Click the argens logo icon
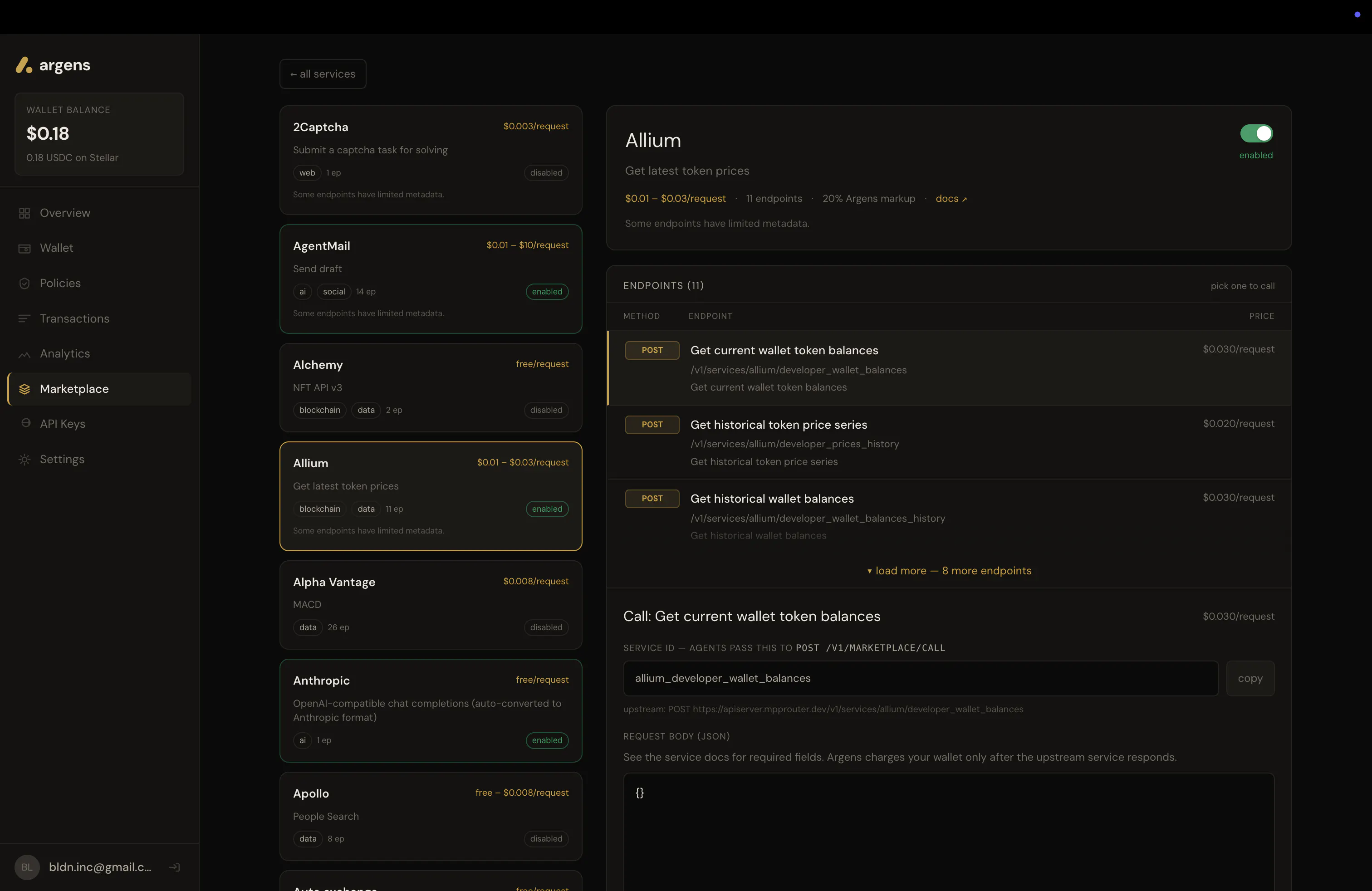This screenshot has width=1372, height=891. (24, 65)
